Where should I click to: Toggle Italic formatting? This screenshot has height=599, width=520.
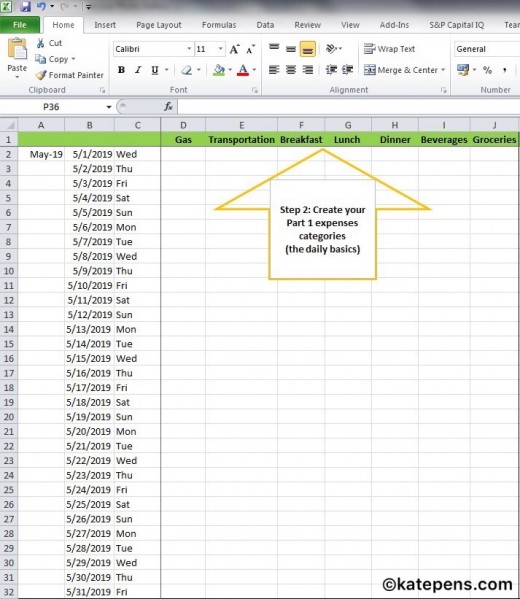138,70
